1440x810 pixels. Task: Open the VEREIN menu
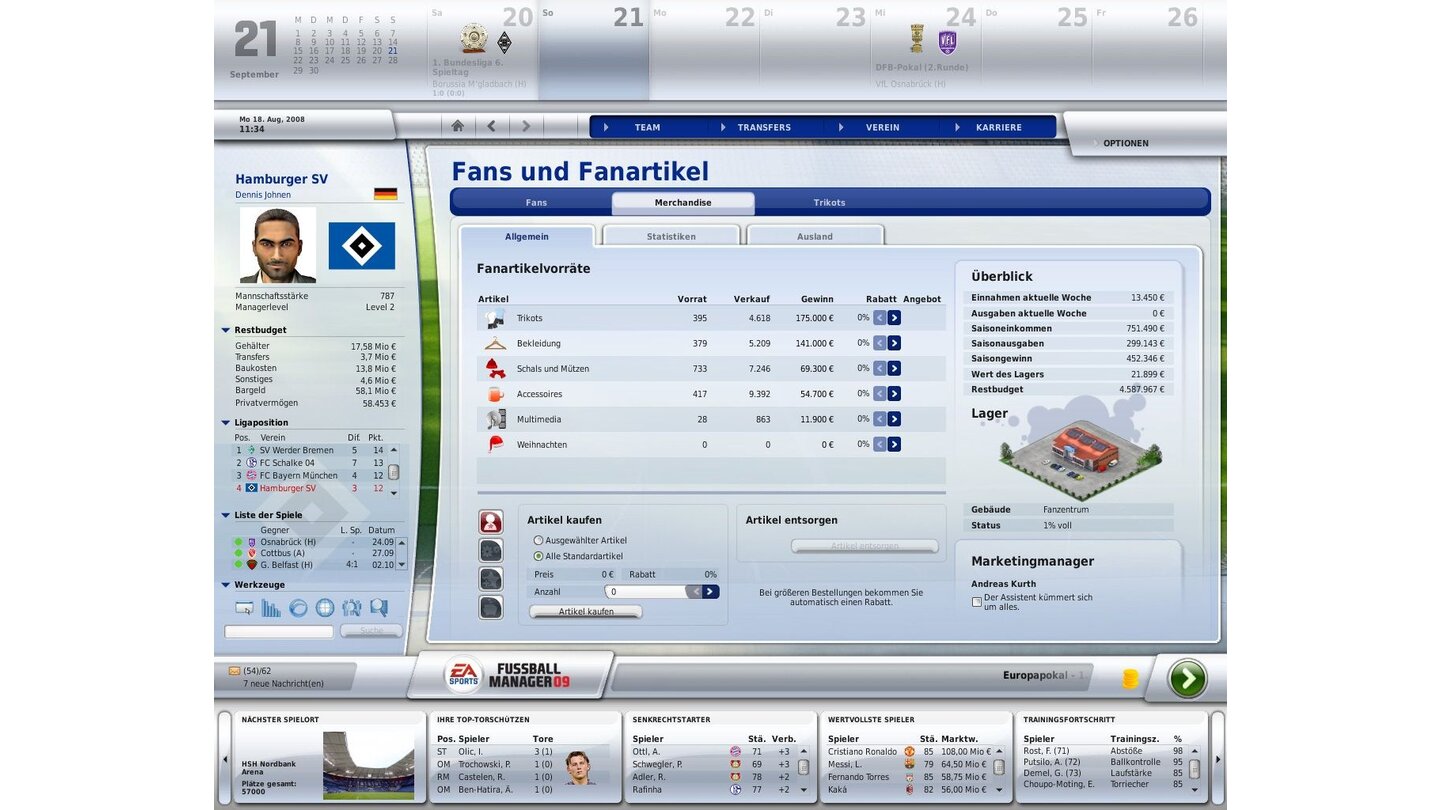882,127
